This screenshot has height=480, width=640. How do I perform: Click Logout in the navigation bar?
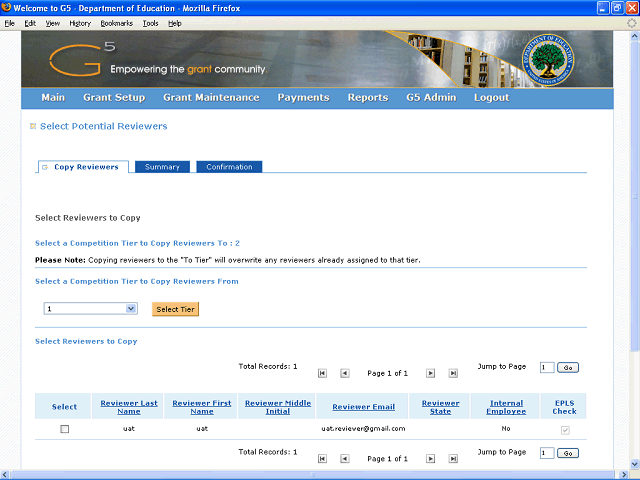[x=491, y=98]
